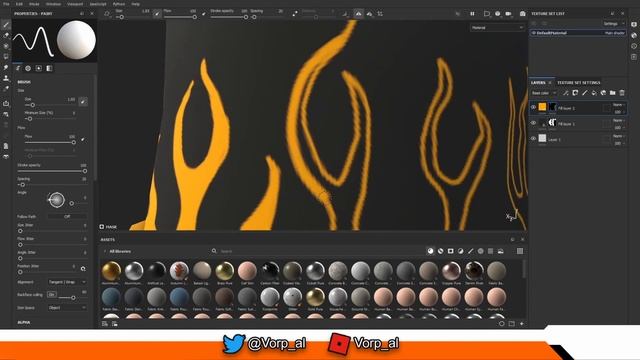Toggle the Follow Path Off switch
The width and height of the screenshot is (640, 360).
click(67, 217)
